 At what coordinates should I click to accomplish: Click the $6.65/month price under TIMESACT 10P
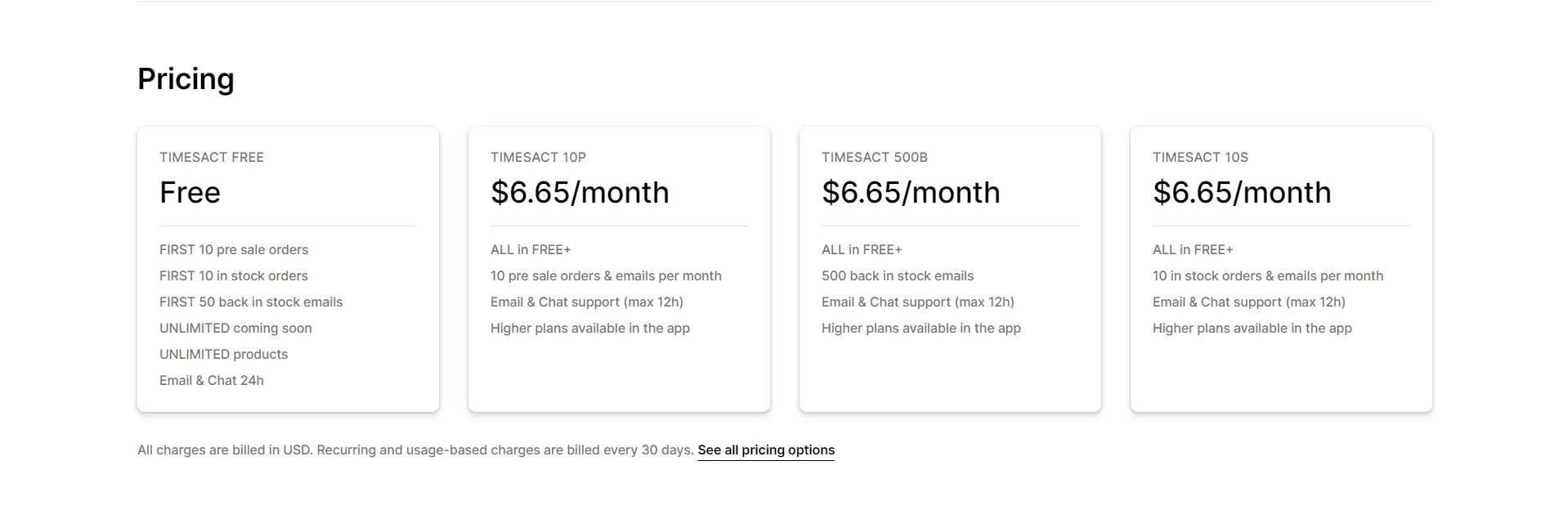click(580, 193)
